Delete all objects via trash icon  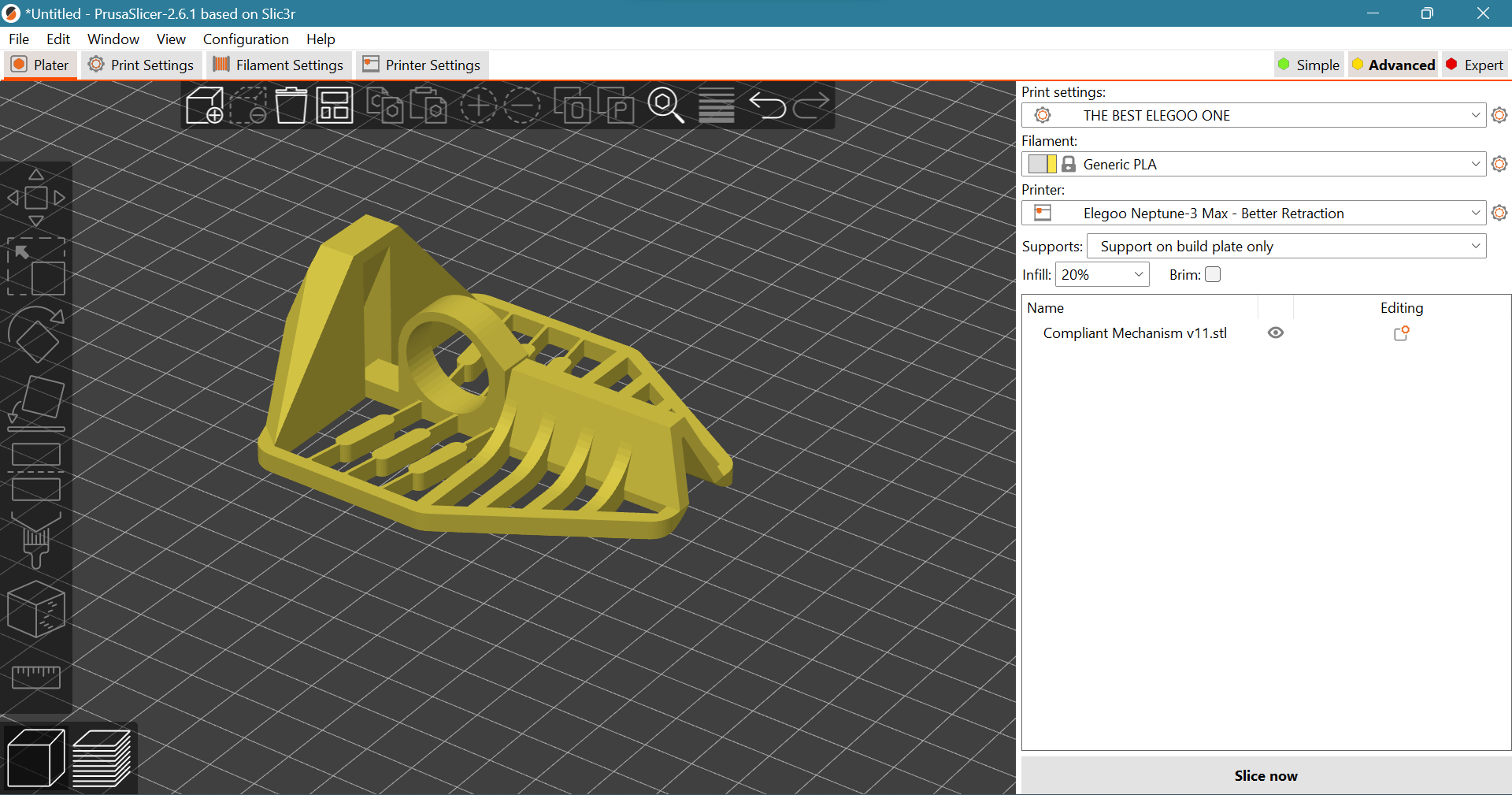291,106
